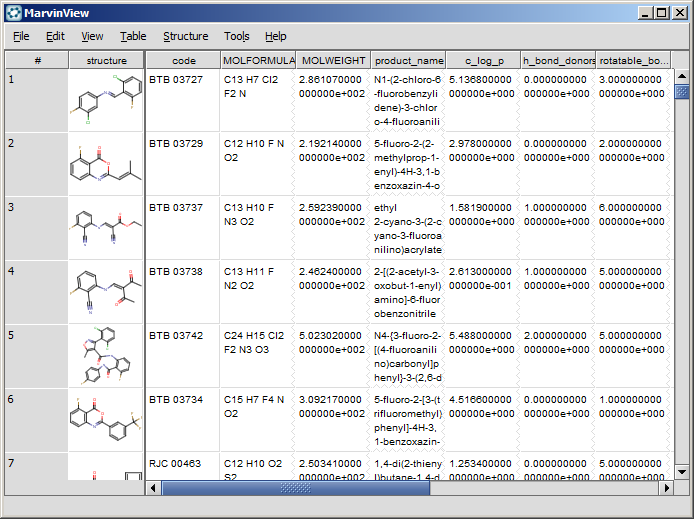
Task: Select the BTB 03729 molecule structure image
Action: (x=107, y=165)
